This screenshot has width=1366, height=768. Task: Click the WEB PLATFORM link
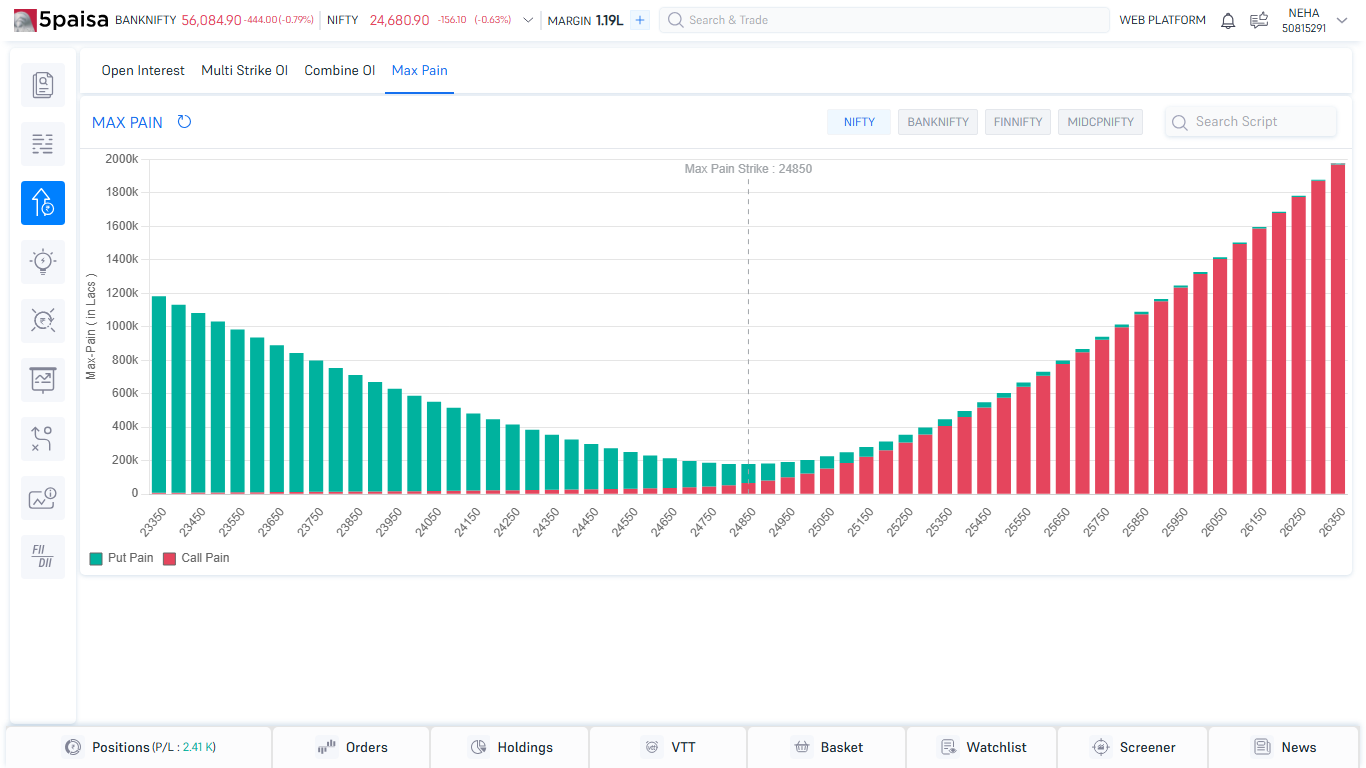click(1162, 20)
